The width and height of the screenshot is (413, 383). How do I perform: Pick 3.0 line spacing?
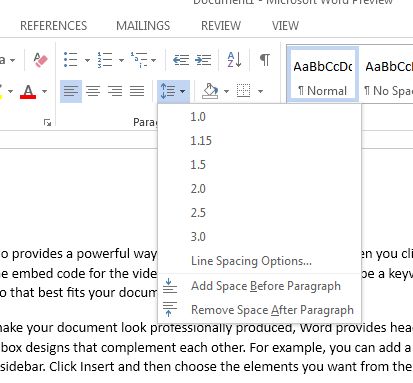(260, 237)
